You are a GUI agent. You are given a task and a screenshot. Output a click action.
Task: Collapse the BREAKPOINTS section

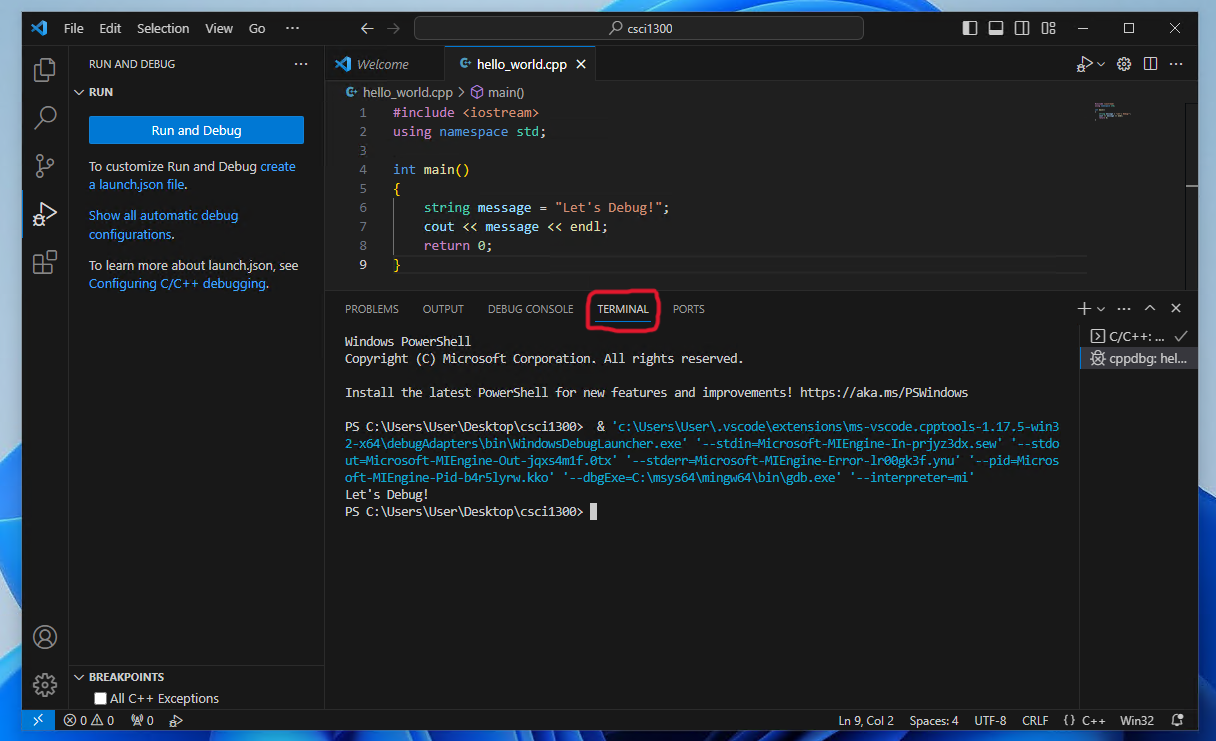196,677
